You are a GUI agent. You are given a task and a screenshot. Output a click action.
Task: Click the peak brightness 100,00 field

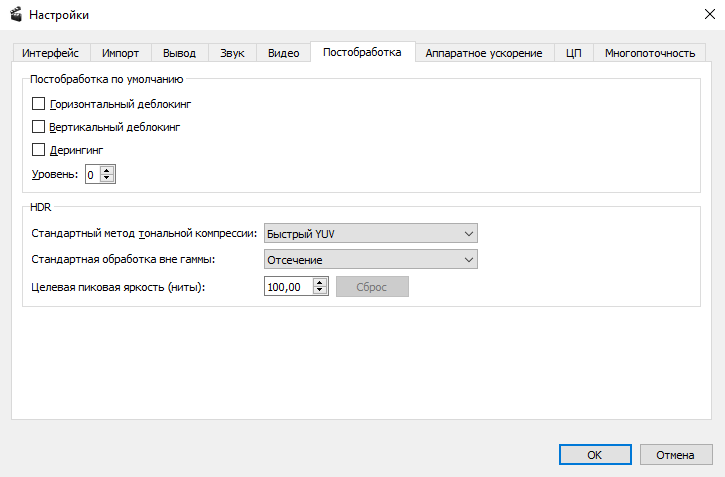click(x=289, y=287)
